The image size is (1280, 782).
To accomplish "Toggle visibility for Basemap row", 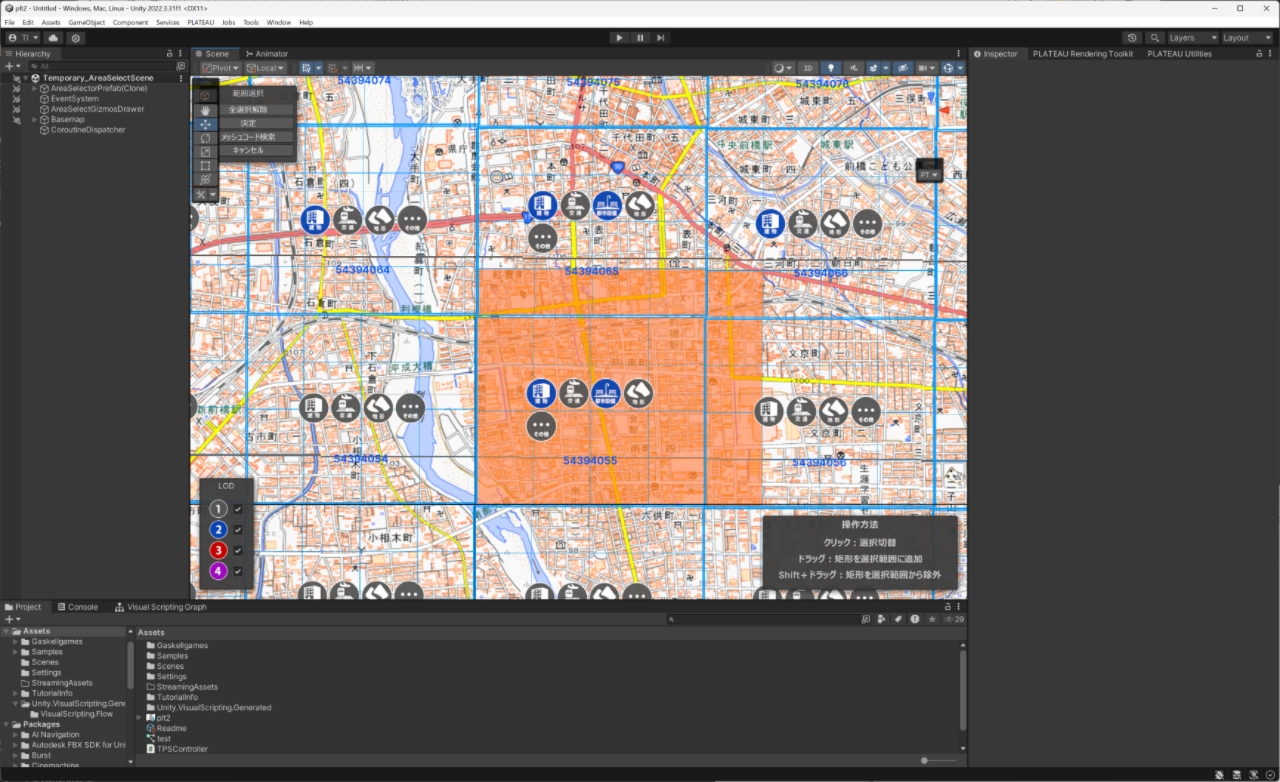I will (16, 119).
